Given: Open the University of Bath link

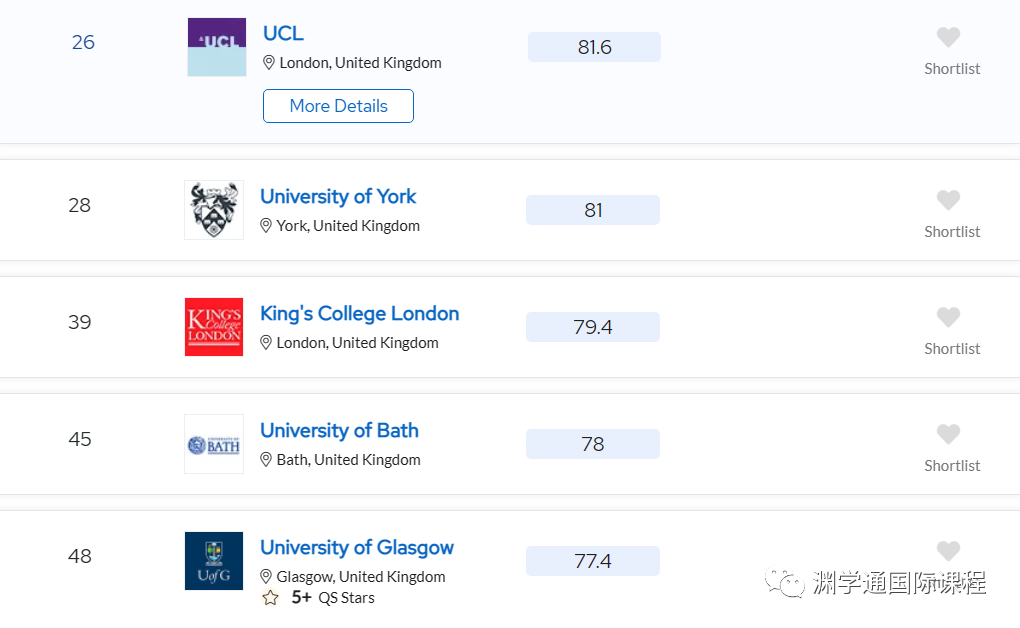Looking at the screenshot, I should 340,431.
